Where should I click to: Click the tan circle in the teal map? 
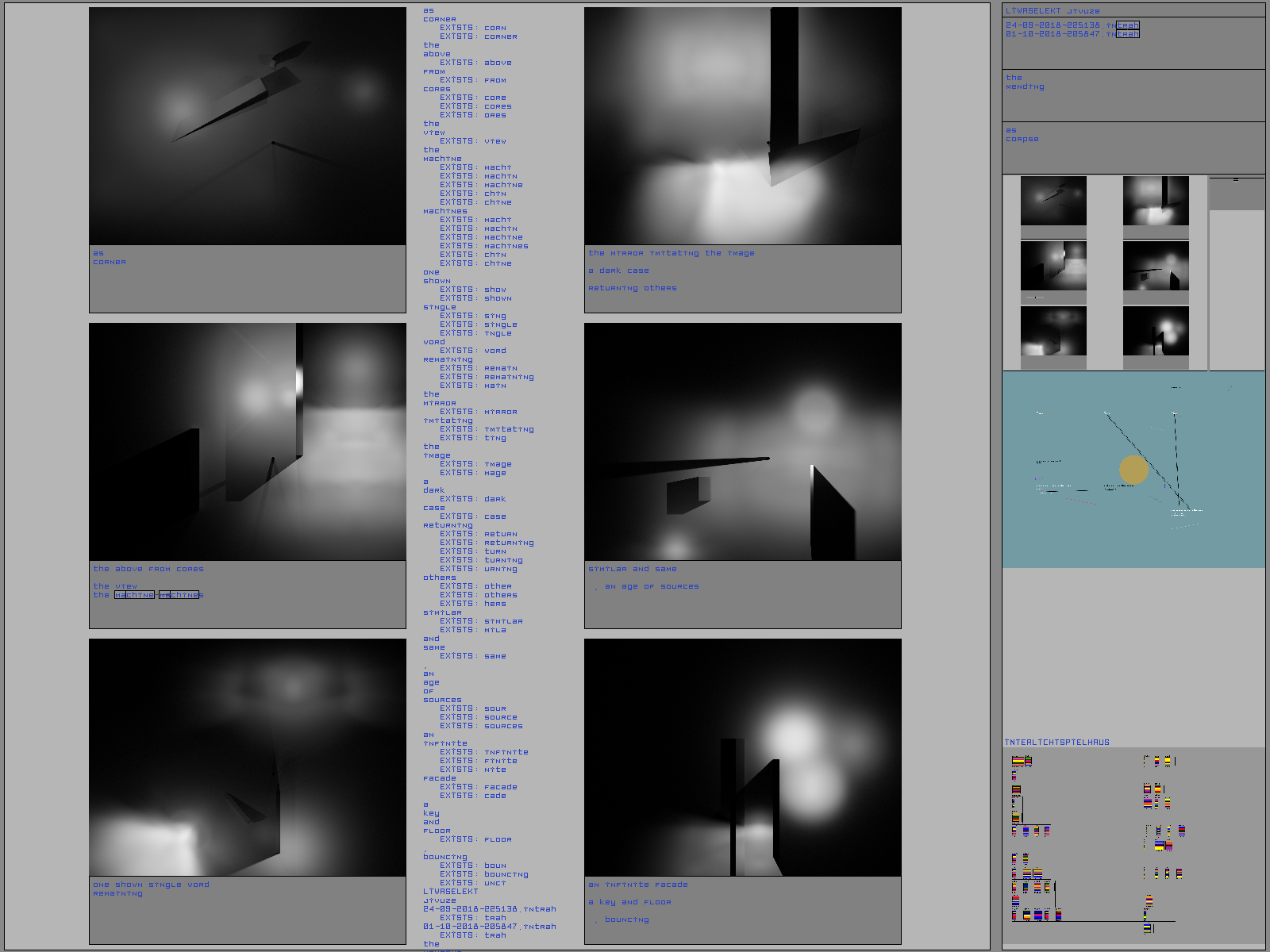click(x=1133, y=469)
